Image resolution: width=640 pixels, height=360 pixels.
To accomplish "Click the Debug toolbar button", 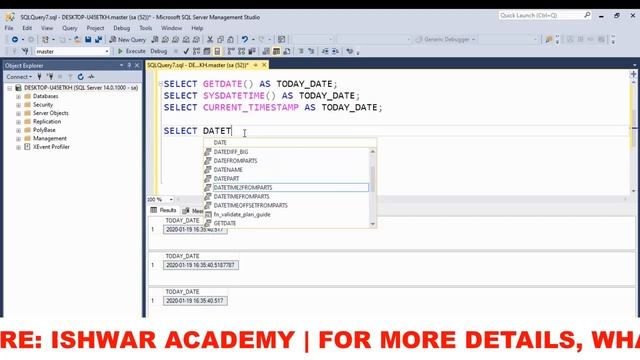I will point(158,51).
